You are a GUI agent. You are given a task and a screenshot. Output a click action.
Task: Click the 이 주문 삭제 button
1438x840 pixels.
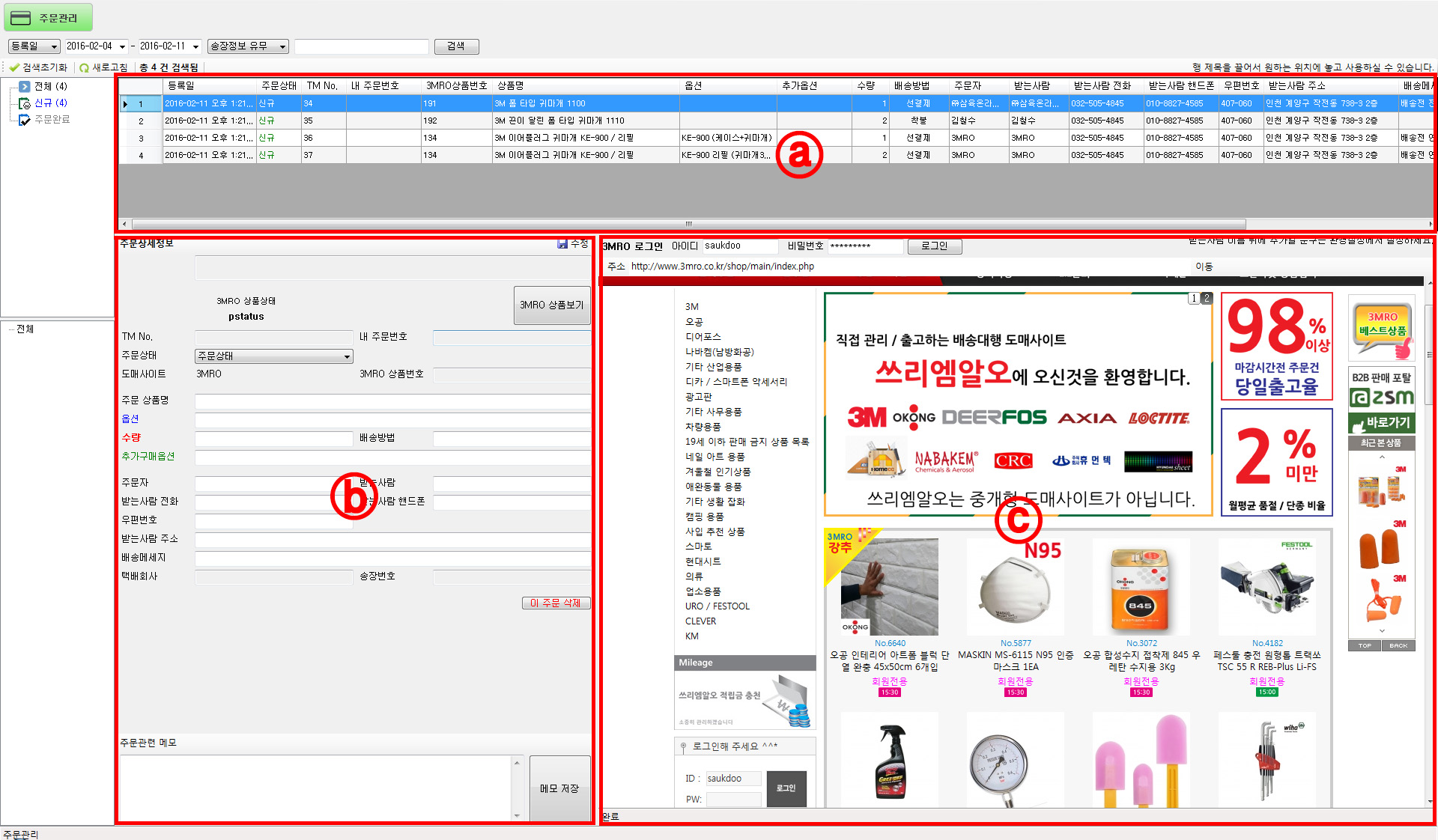coord(556,603)
